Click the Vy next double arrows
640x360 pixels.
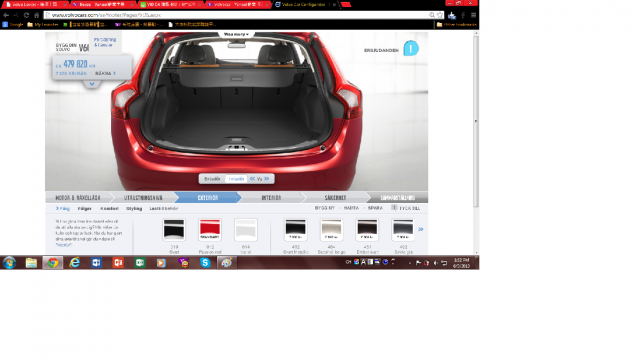267,179
